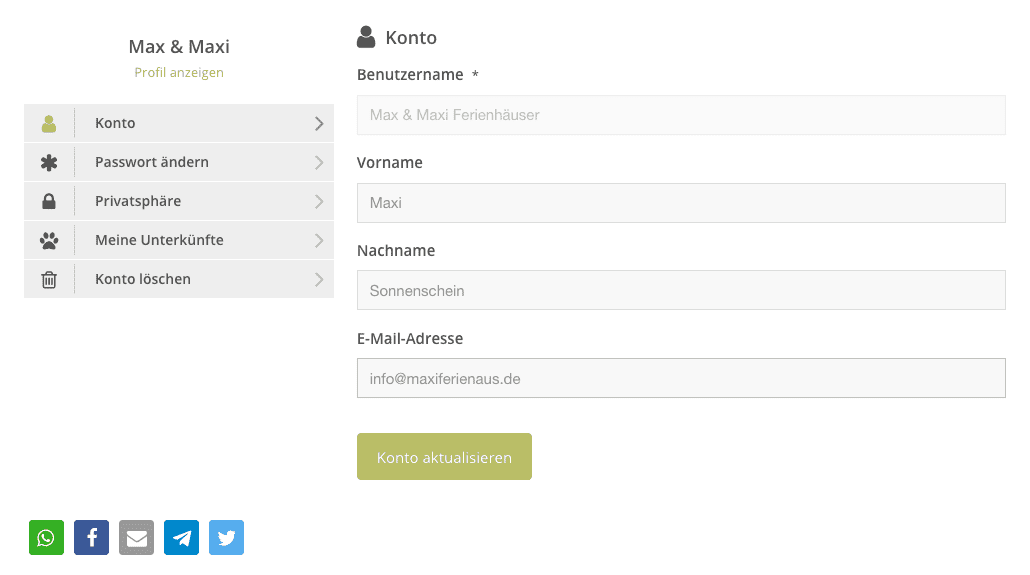
Task: Click the asterisk icon for Passwort ändern
Action: click(49, 162)
